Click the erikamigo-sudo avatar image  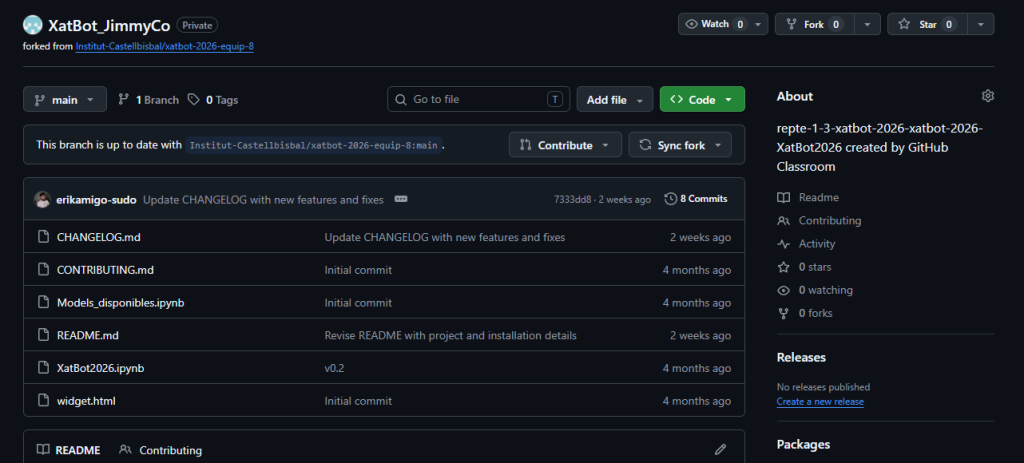point(42,200)
